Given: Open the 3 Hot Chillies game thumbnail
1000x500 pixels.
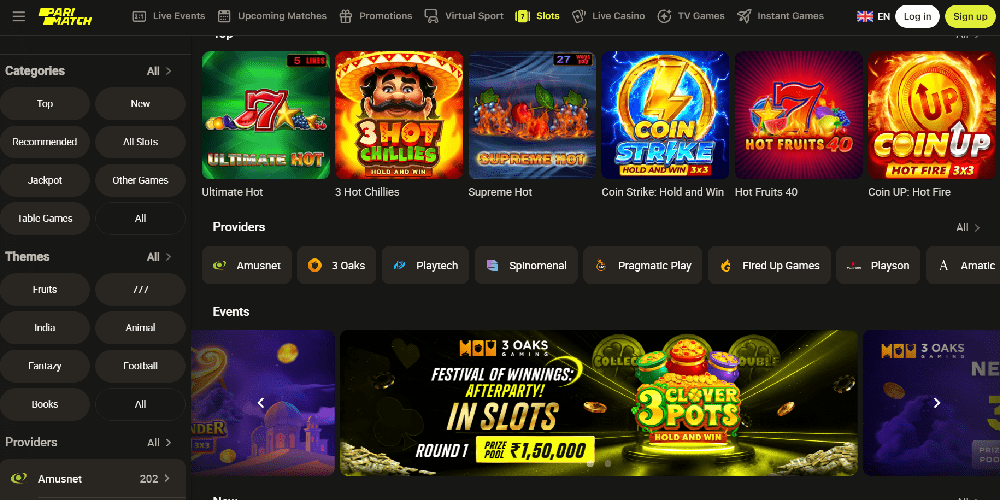Looking at the screenshot, I should [x=399, y=115].
